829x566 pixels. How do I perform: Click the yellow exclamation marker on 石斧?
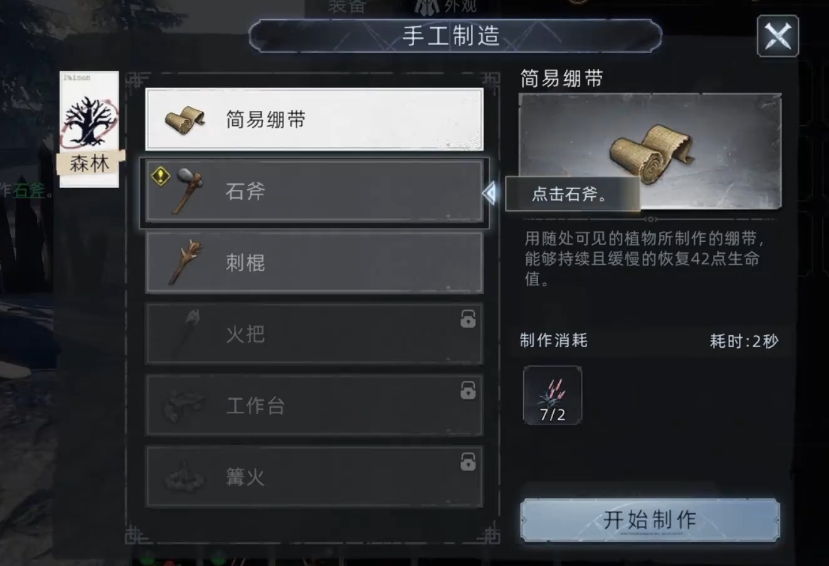160,176
